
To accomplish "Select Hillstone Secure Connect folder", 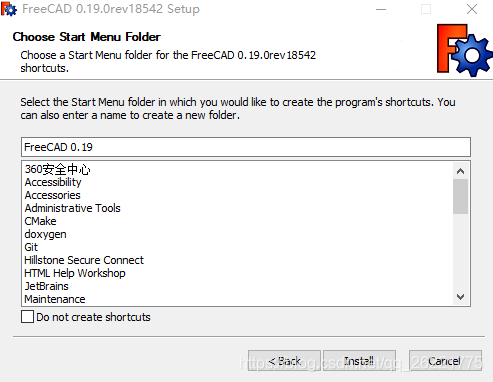I will (x=84, y=260).
